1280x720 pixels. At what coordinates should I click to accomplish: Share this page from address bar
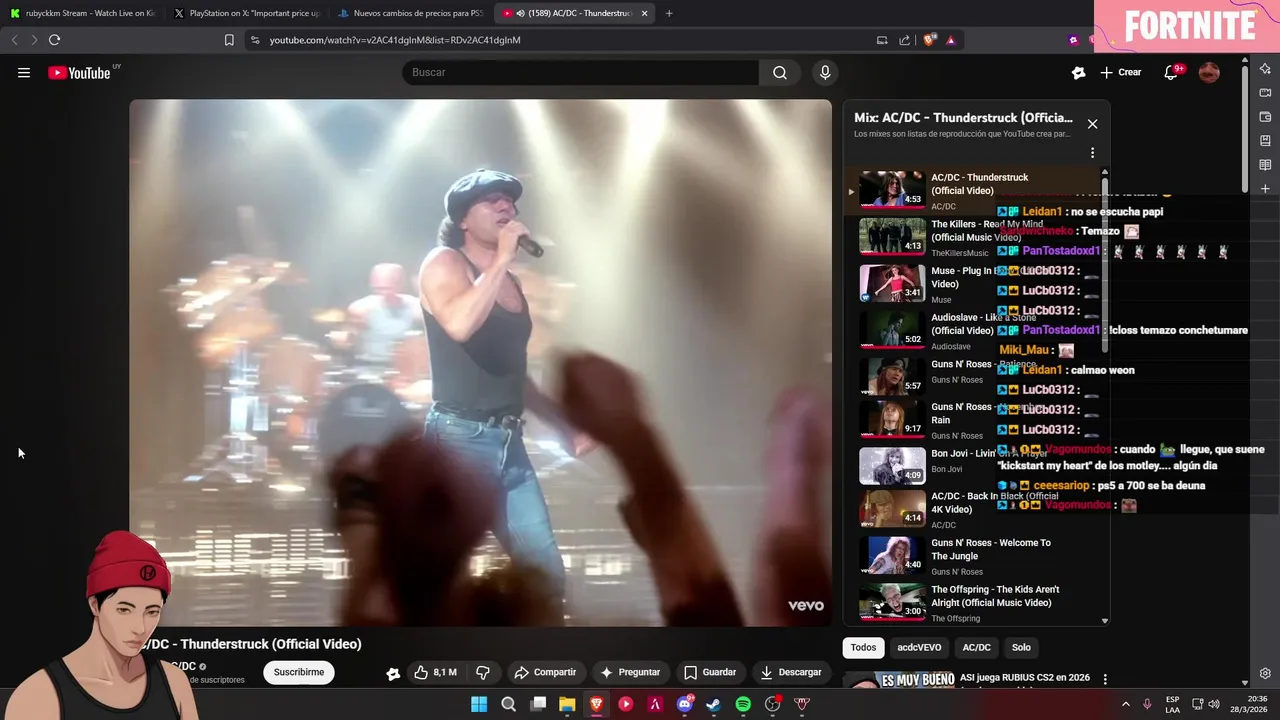904,40
